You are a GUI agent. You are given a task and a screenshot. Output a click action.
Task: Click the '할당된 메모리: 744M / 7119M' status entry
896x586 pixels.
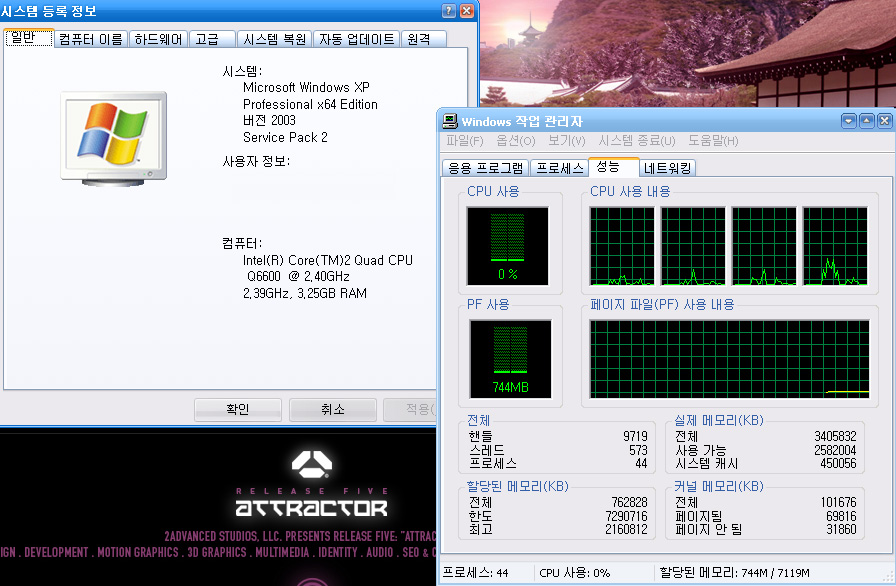coord(734,573)
